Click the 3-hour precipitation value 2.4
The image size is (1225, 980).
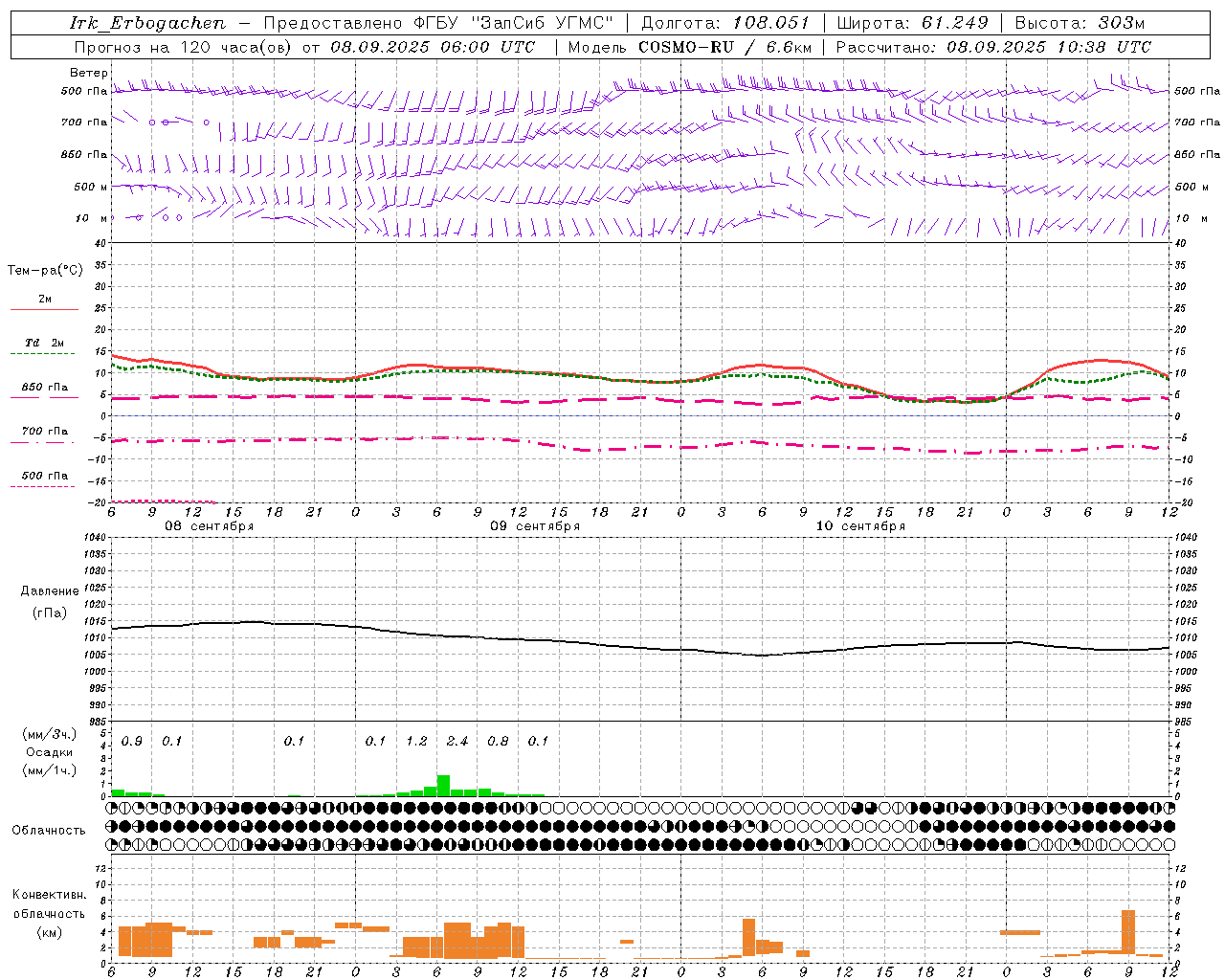pyautogui.click(x=457, y=742)
